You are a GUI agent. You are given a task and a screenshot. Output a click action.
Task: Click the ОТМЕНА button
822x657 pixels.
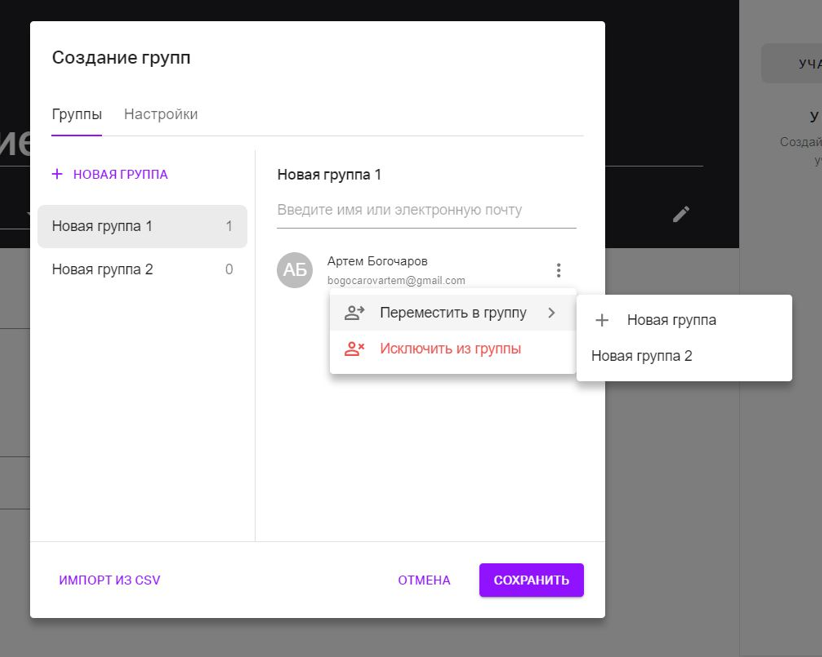pos(424,580)
